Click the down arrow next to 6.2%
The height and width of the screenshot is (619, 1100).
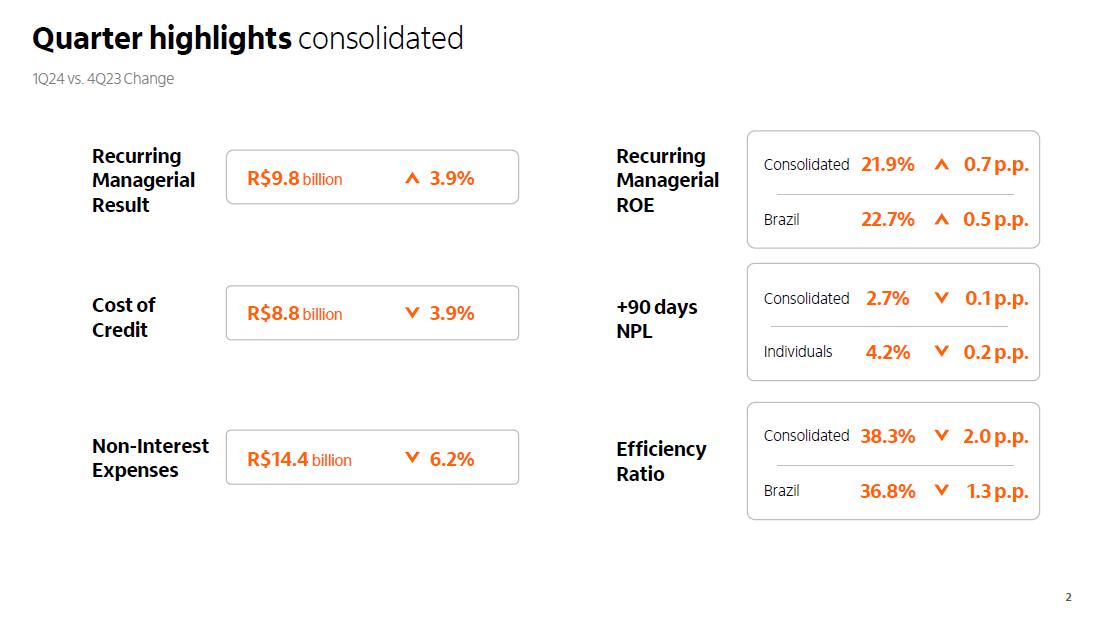click(412, 458)
